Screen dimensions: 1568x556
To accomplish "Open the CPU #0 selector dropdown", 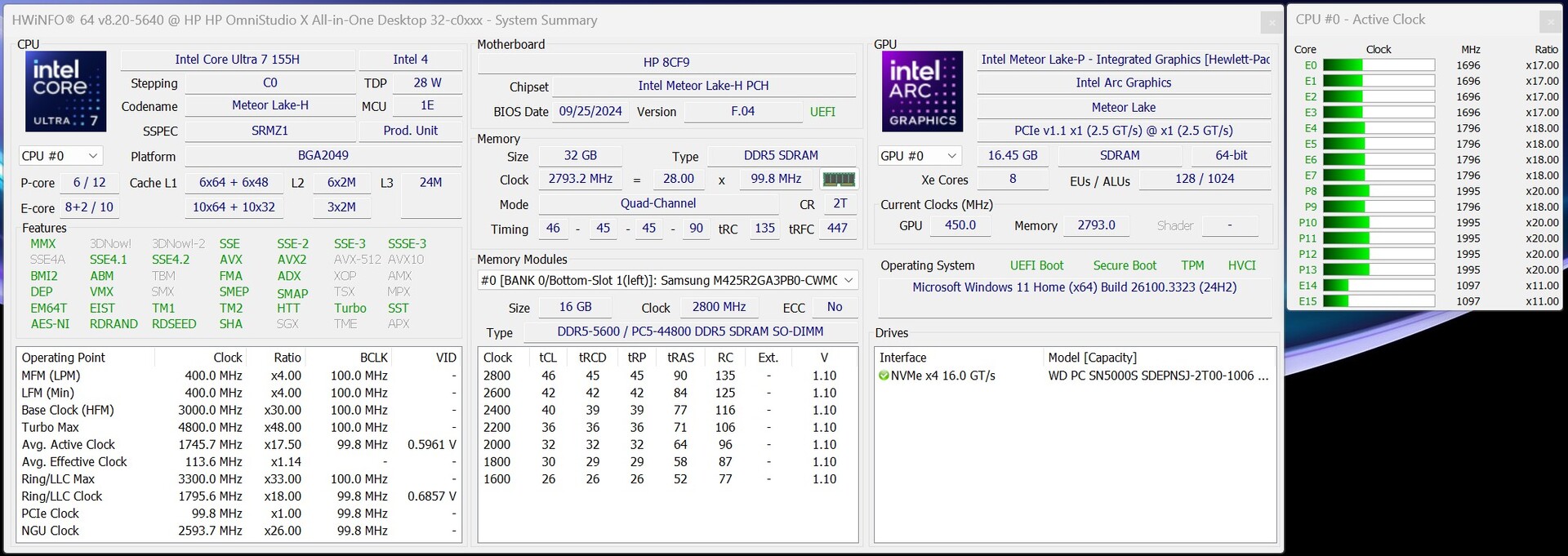I will (60, 155).
